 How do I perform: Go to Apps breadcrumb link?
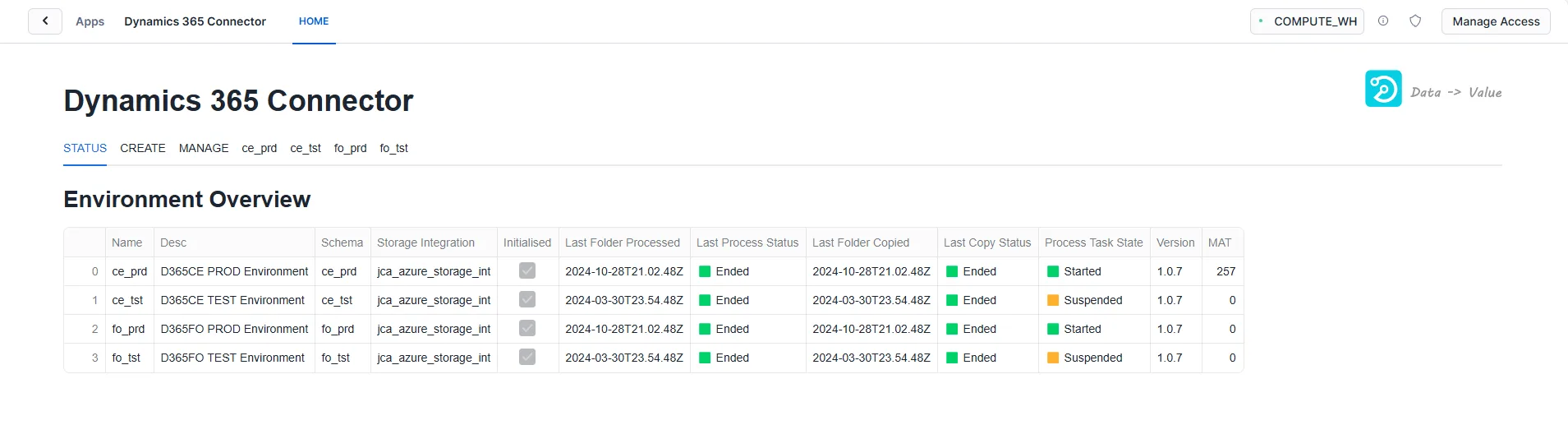click(90, 21)
